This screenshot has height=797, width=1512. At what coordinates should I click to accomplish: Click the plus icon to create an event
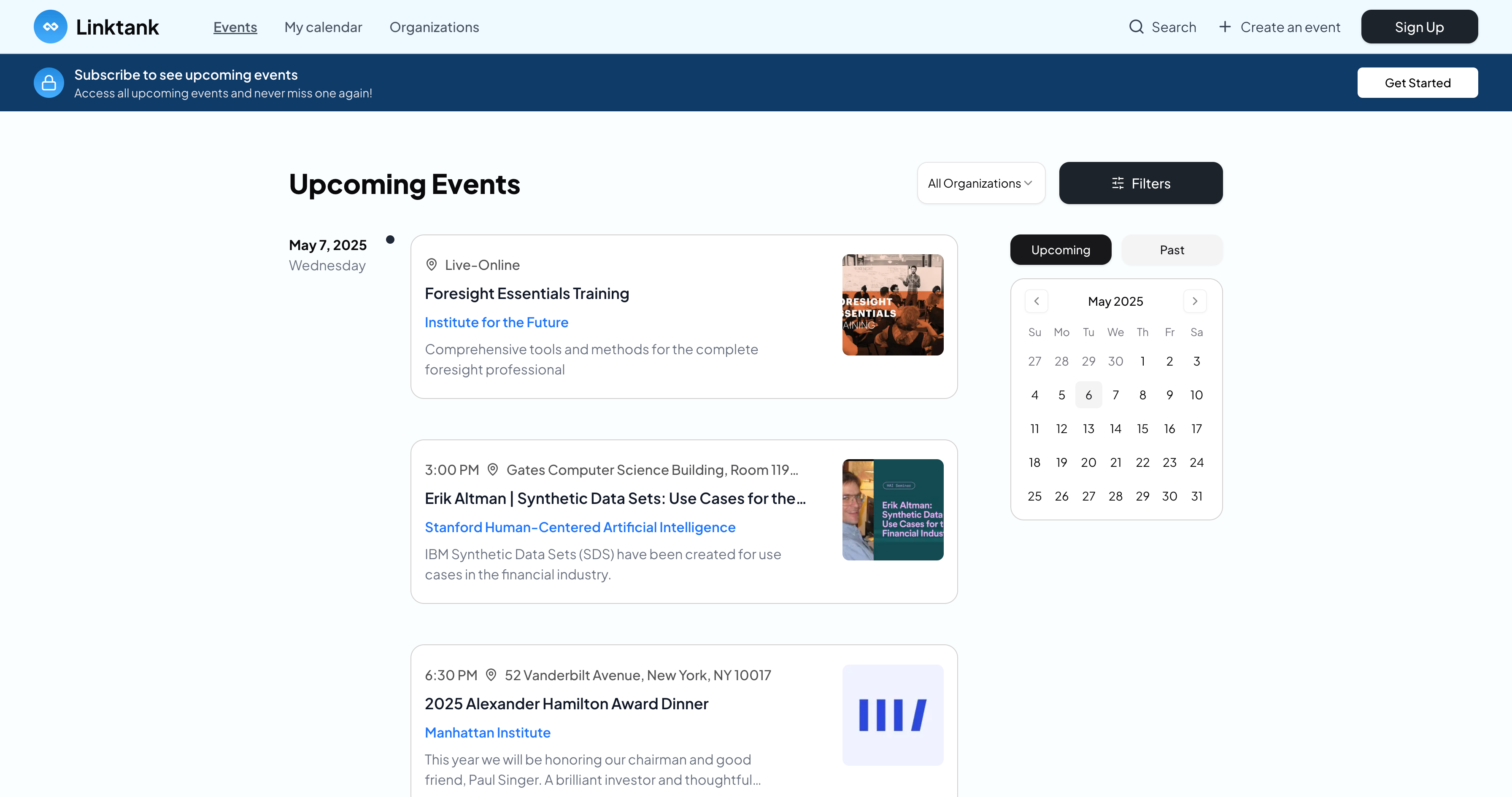pyautogui.click(x=1225, y=27)
